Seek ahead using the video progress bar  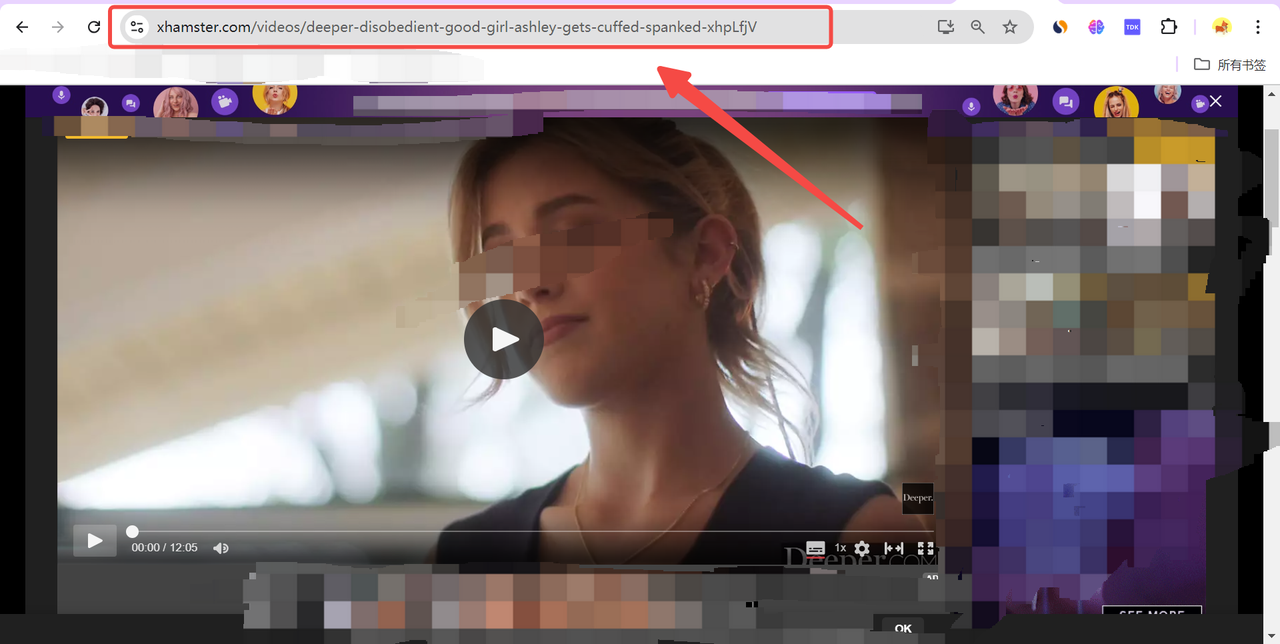point(500,531)
